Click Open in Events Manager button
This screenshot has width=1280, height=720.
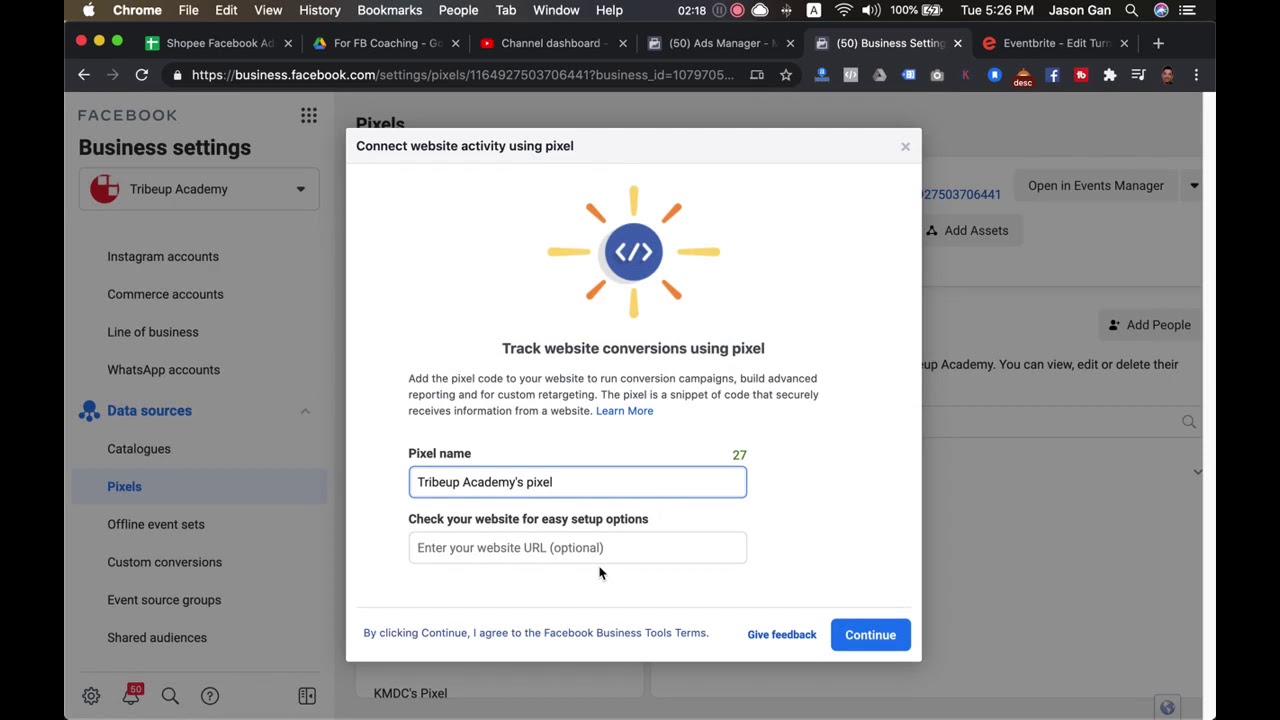[x=1096, y=186]
